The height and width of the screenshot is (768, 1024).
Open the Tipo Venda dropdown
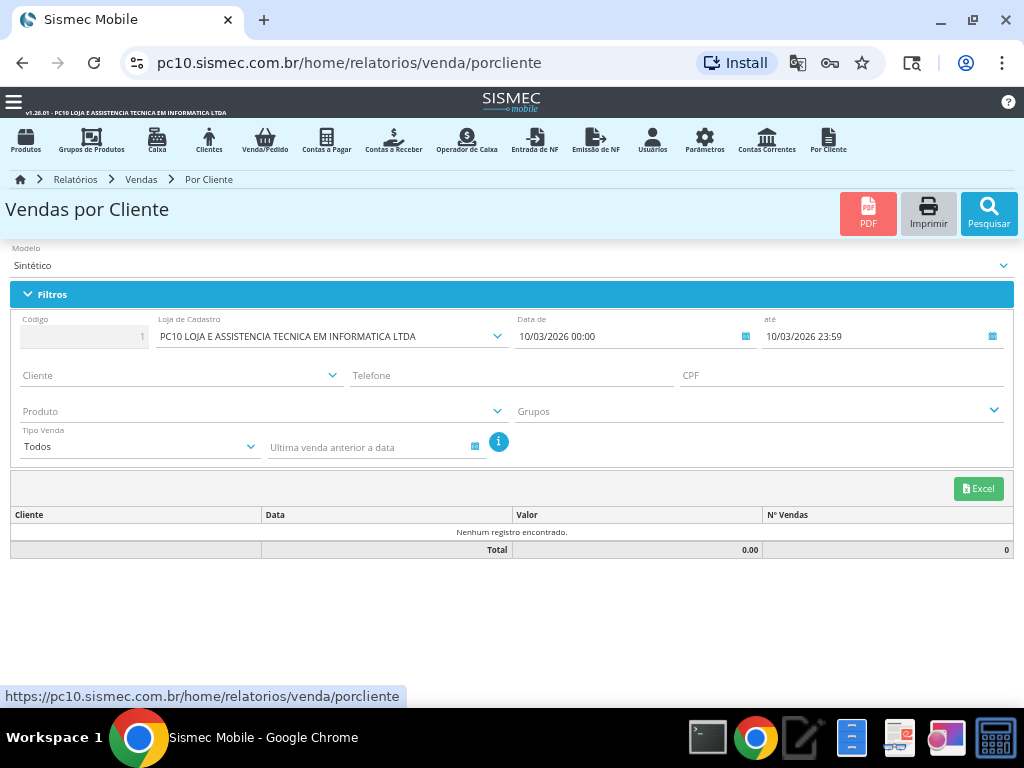(x=250, y=447)
